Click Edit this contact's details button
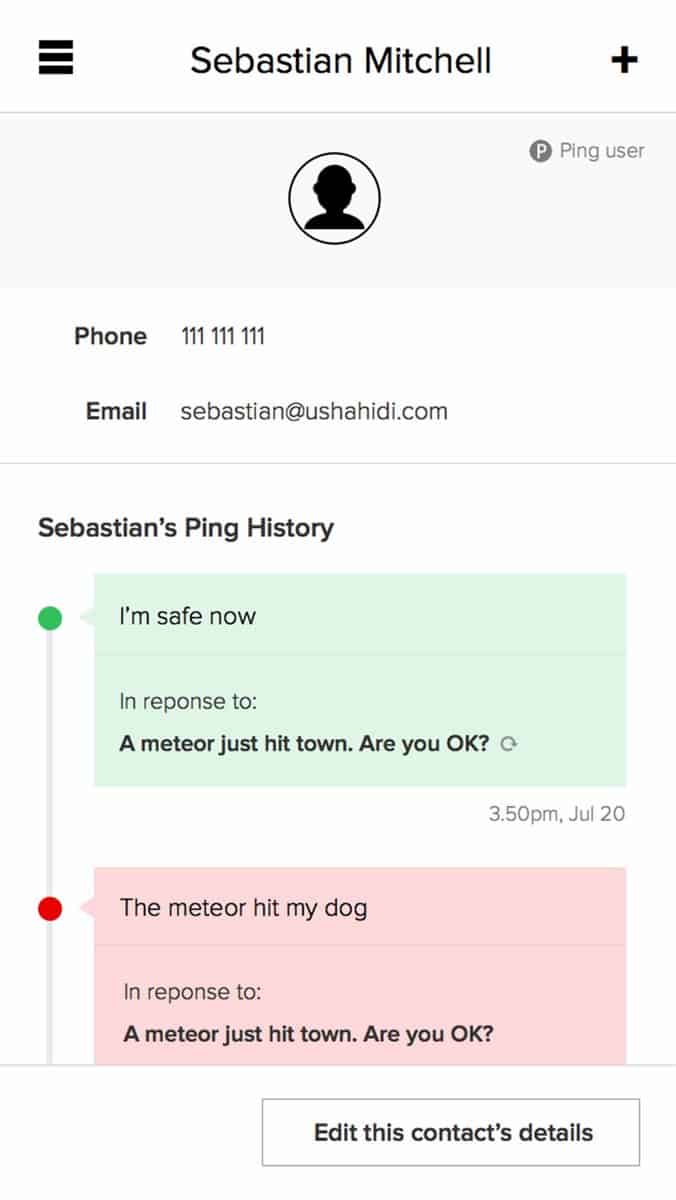The height and width of the screenshot is (1200, 676). click(451, 1132)
